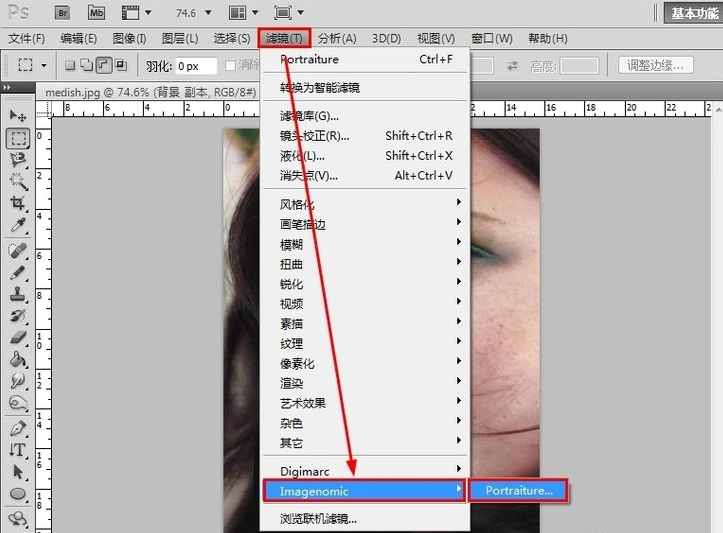
Task: Select the Lasso tool
Action: [x=18, y=160]
